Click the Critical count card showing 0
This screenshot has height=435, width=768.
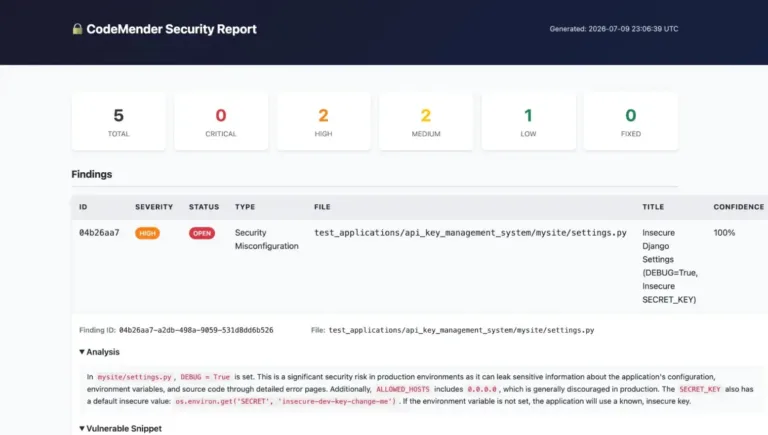click(221, 121)
